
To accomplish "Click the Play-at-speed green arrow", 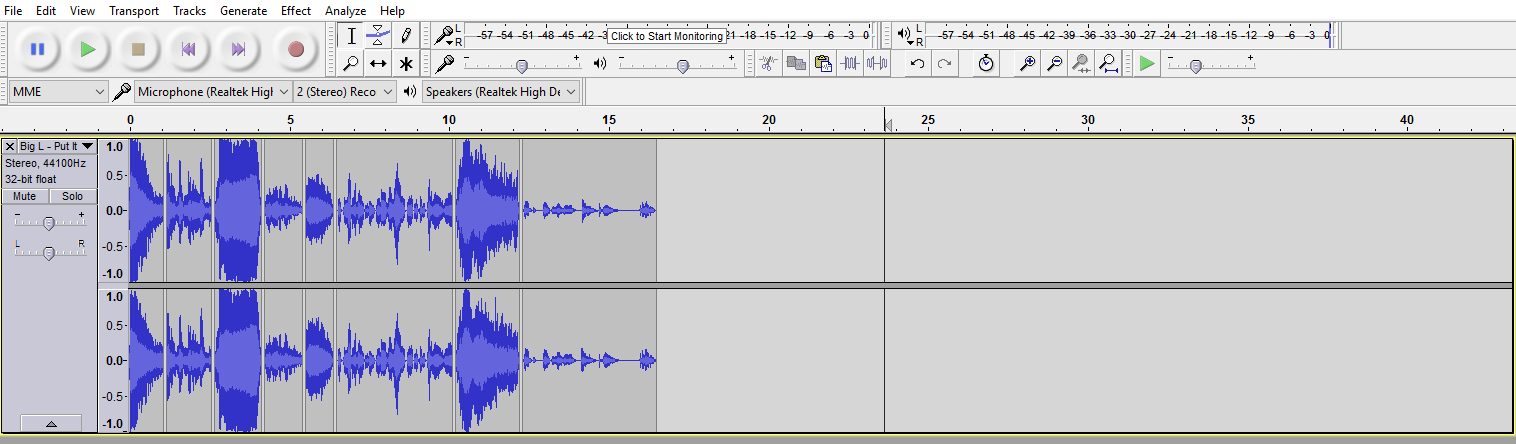I will 1147,63.
